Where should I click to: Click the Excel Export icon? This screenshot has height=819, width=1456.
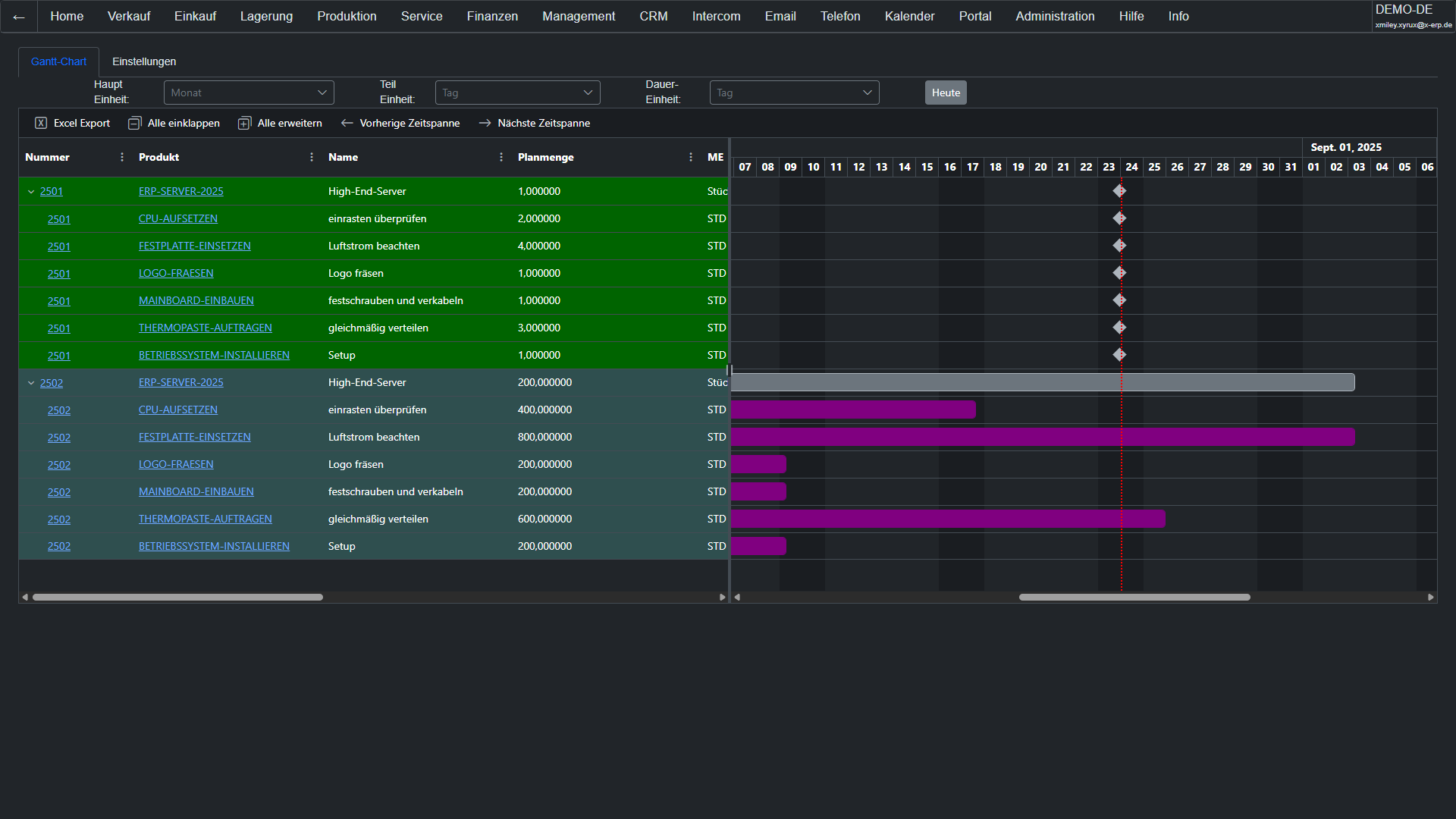(x=41, y=123)
